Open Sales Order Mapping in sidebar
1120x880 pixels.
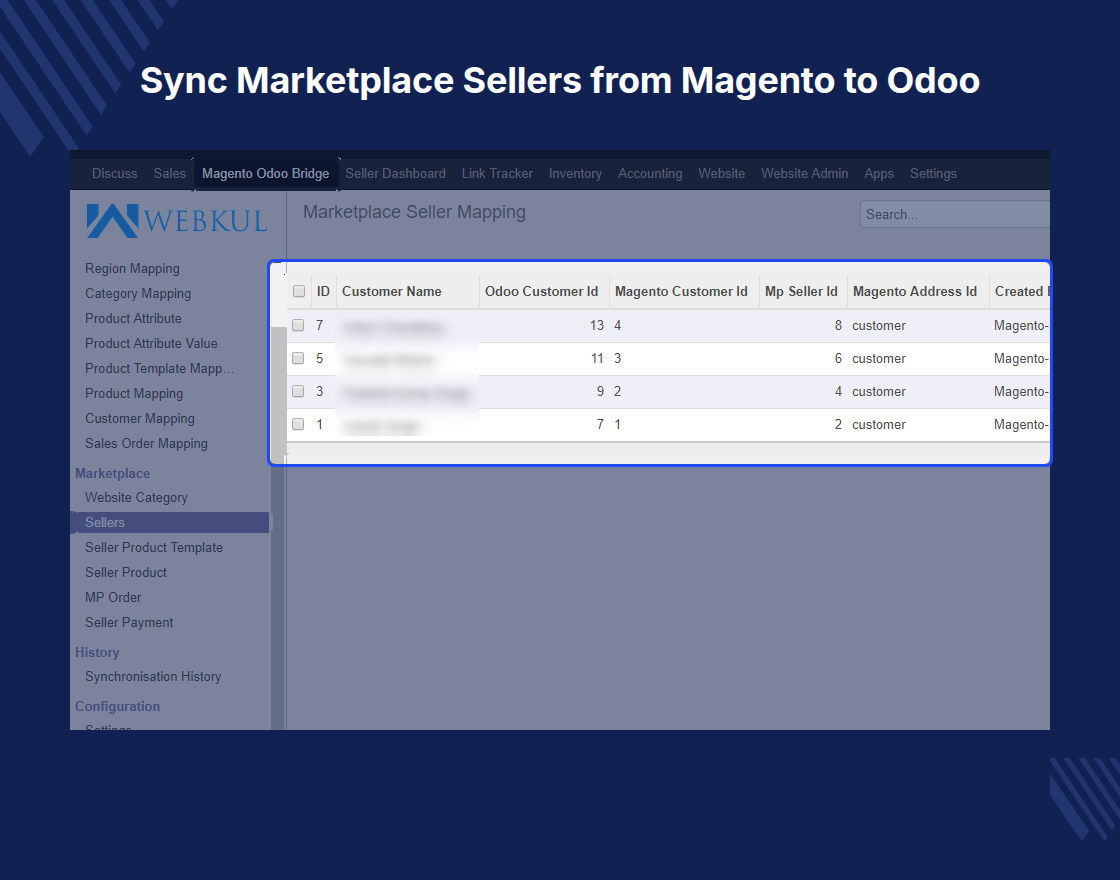[x=146, y=444]
